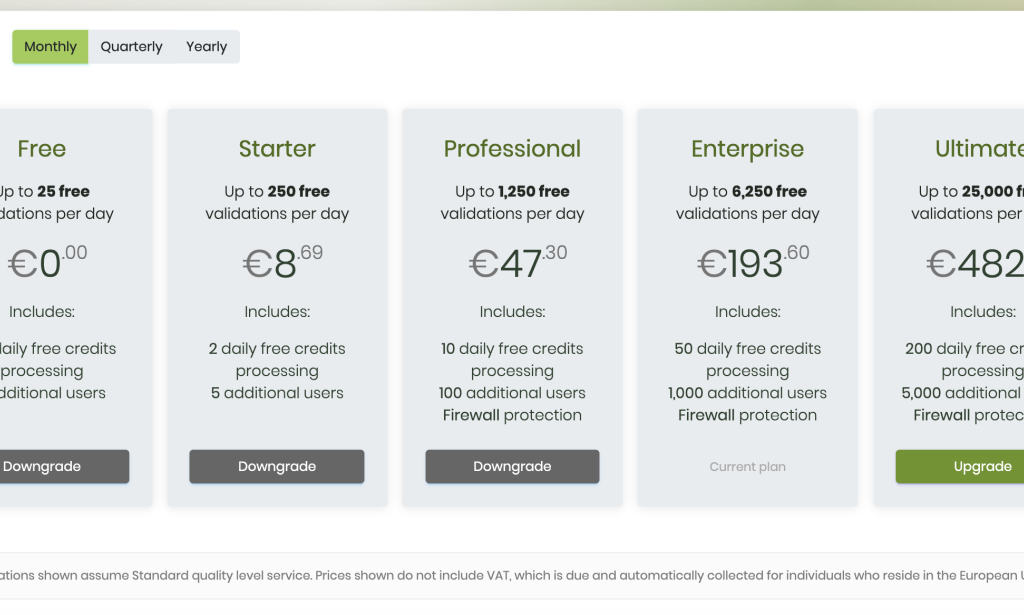Click Firewall protection on the Enterprise card
The image size is (1024, 615).
click(747, 415)
